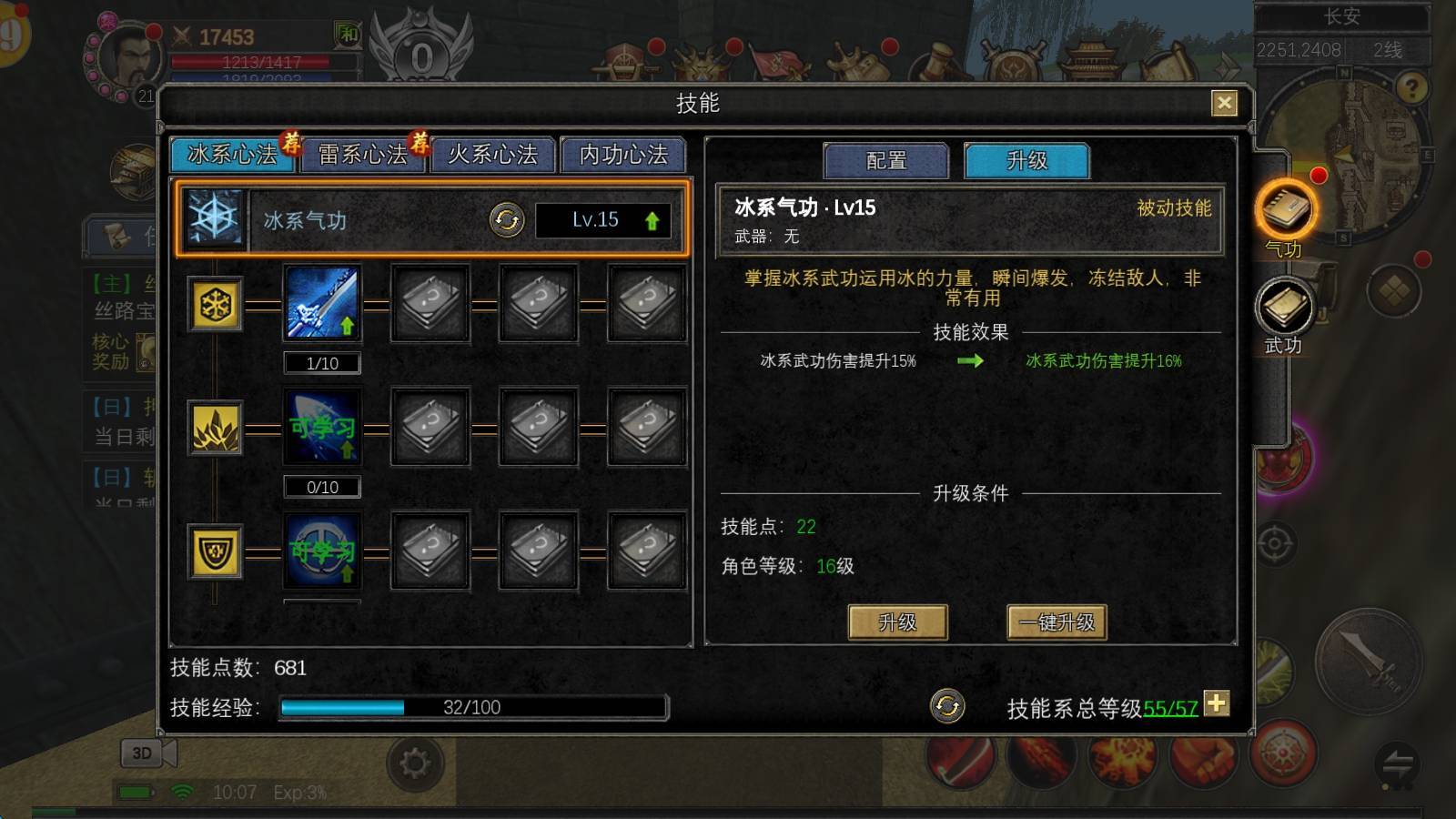Screen dimensions: 1456x819
Task: Select the hexagon ice branch icon
Action: [x=216, y=304]
